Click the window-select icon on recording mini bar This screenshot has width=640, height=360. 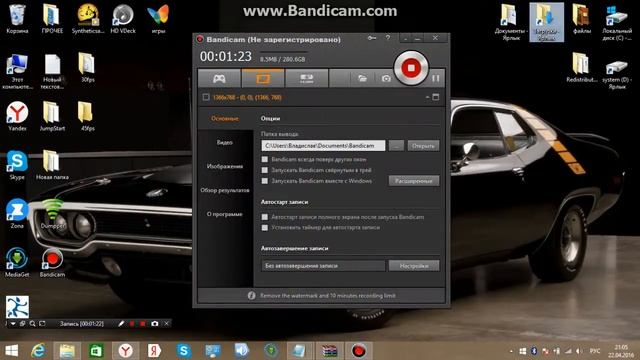22,324
